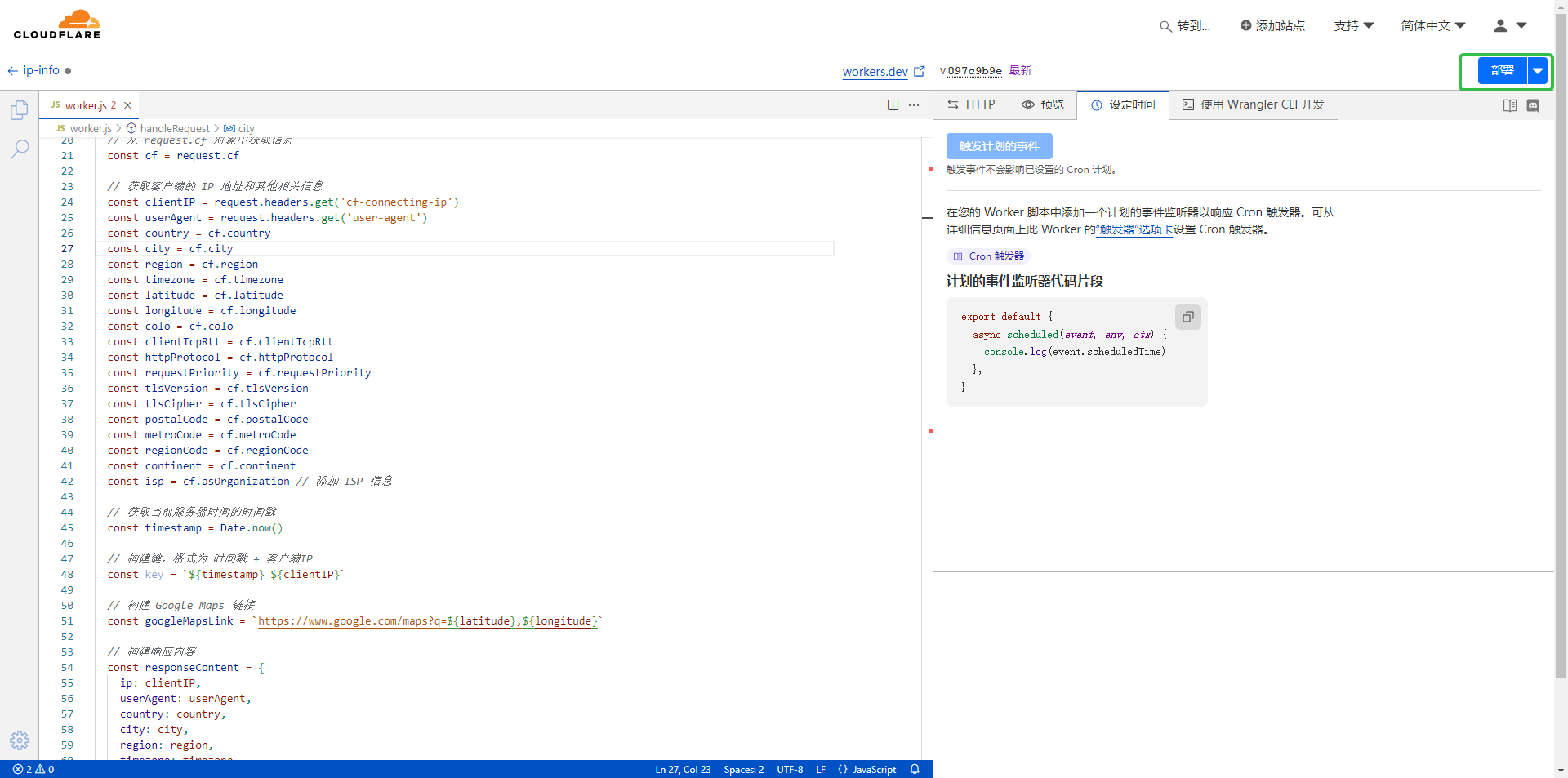Open the workers.dev link
Screen dimensions: 1568x778
(x=884, y=72)
